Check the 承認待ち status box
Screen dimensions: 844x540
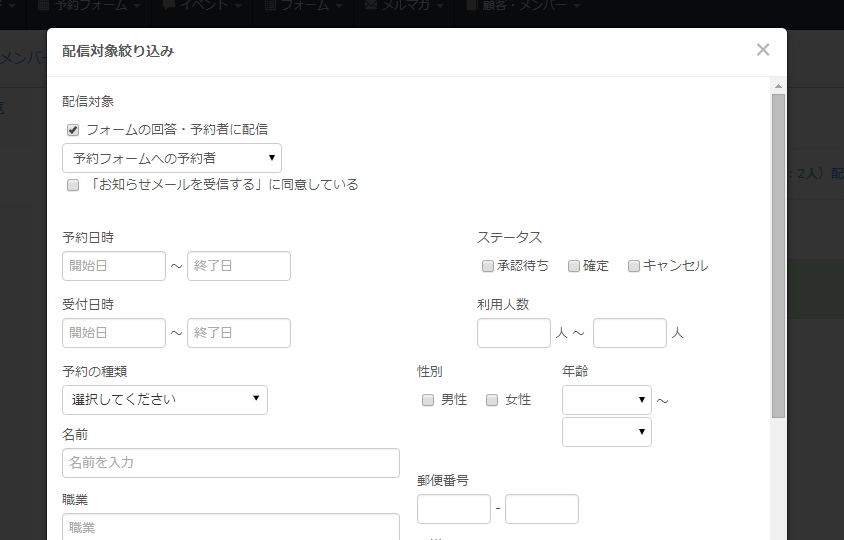[x=488, y=266]
